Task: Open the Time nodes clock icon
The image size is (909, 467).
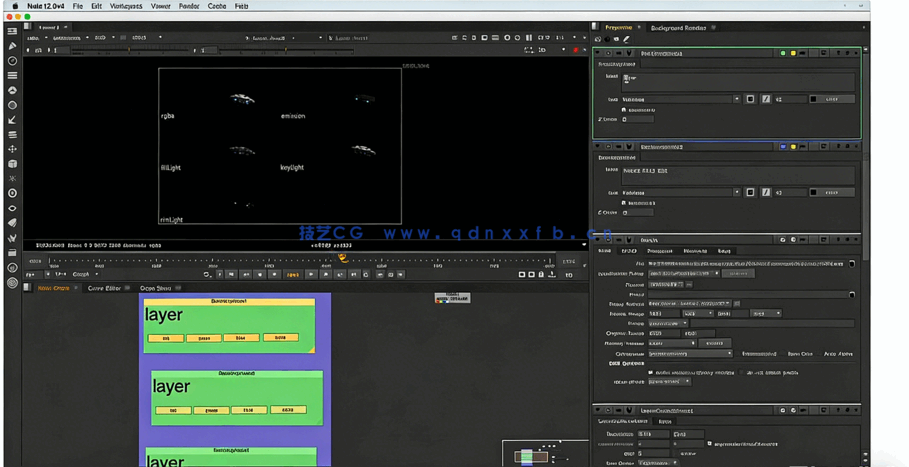Action: pyautogui.click(x=12, y=61)
